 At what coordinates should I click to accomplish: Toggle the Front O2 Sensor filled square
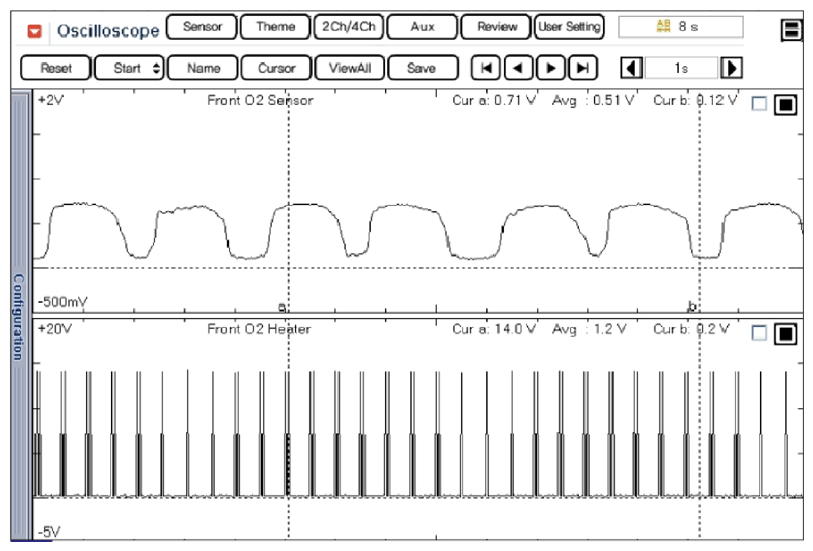(785, 105)
